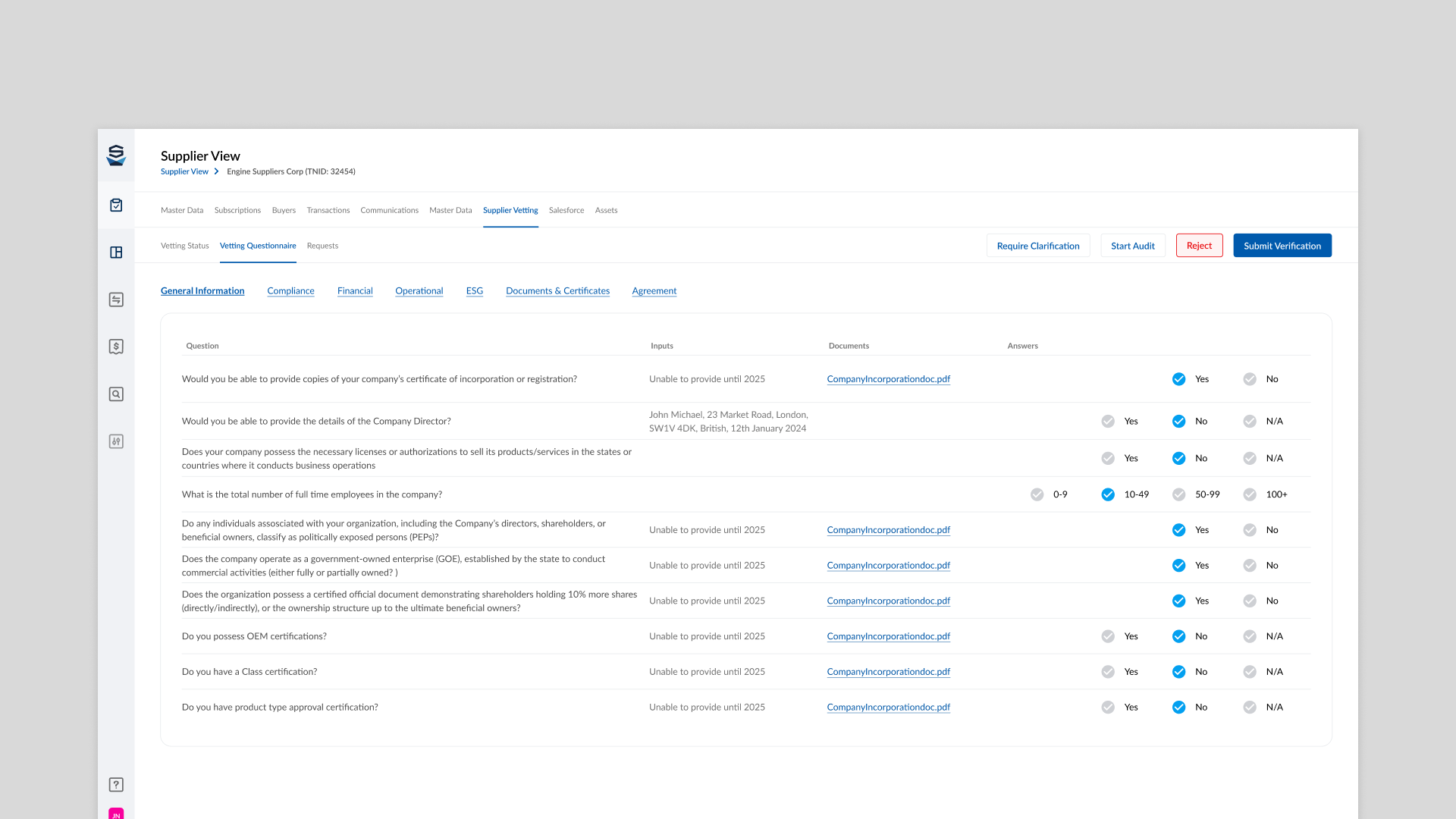Click the breadcrumb chevron after Supplier View
The width and height of the screenshot is (1456, 819).
[x=217, y=171]
